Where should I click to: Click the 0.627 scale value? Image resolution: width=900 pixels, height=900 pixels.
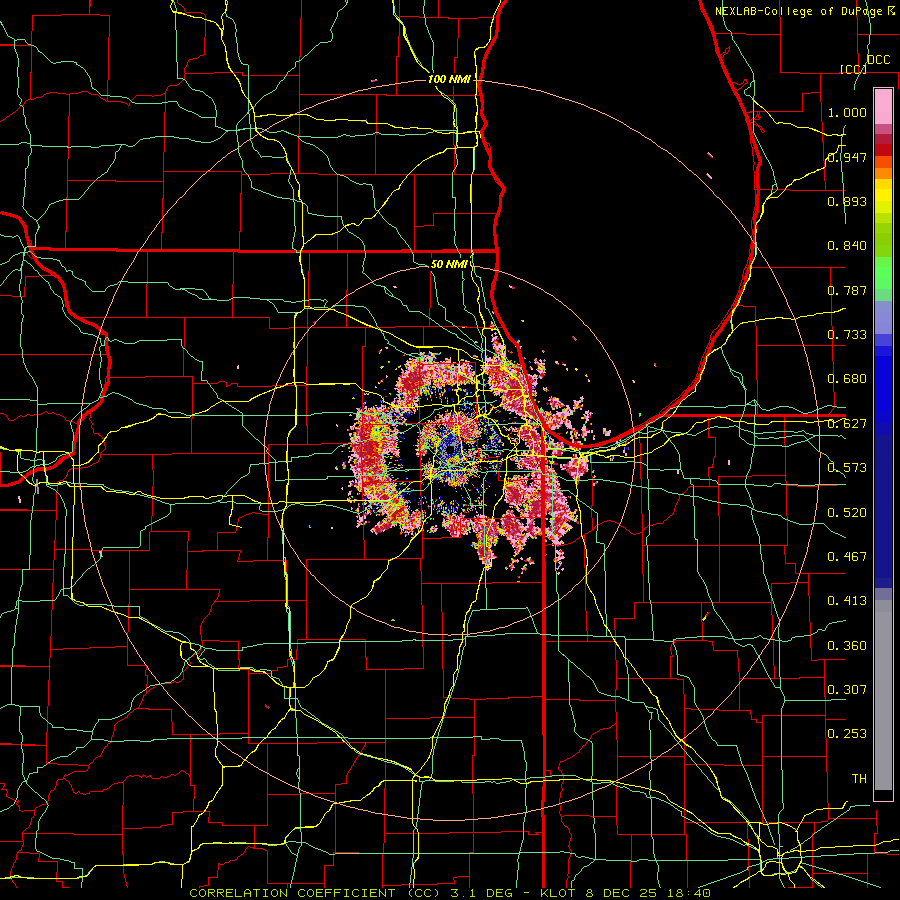tap(847, 424)
